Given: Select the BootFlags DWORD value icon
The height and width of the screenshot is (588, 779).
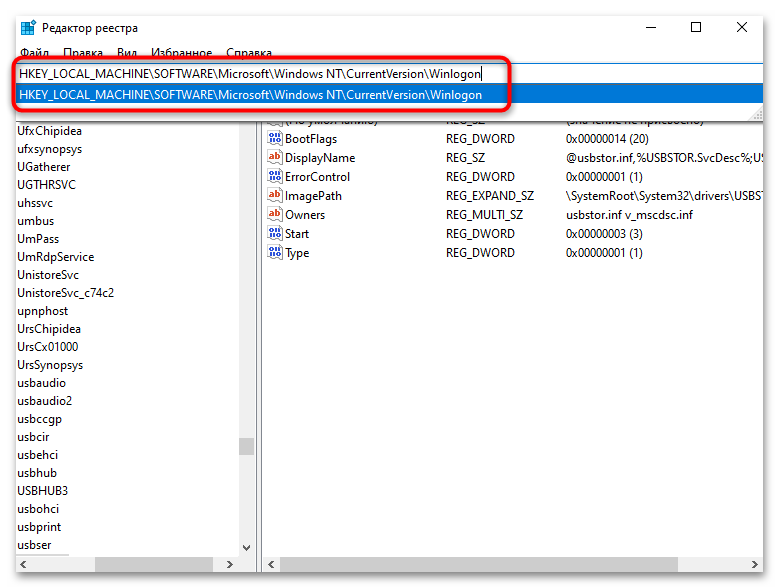Looking at the screenshot, I should point(274,138).
